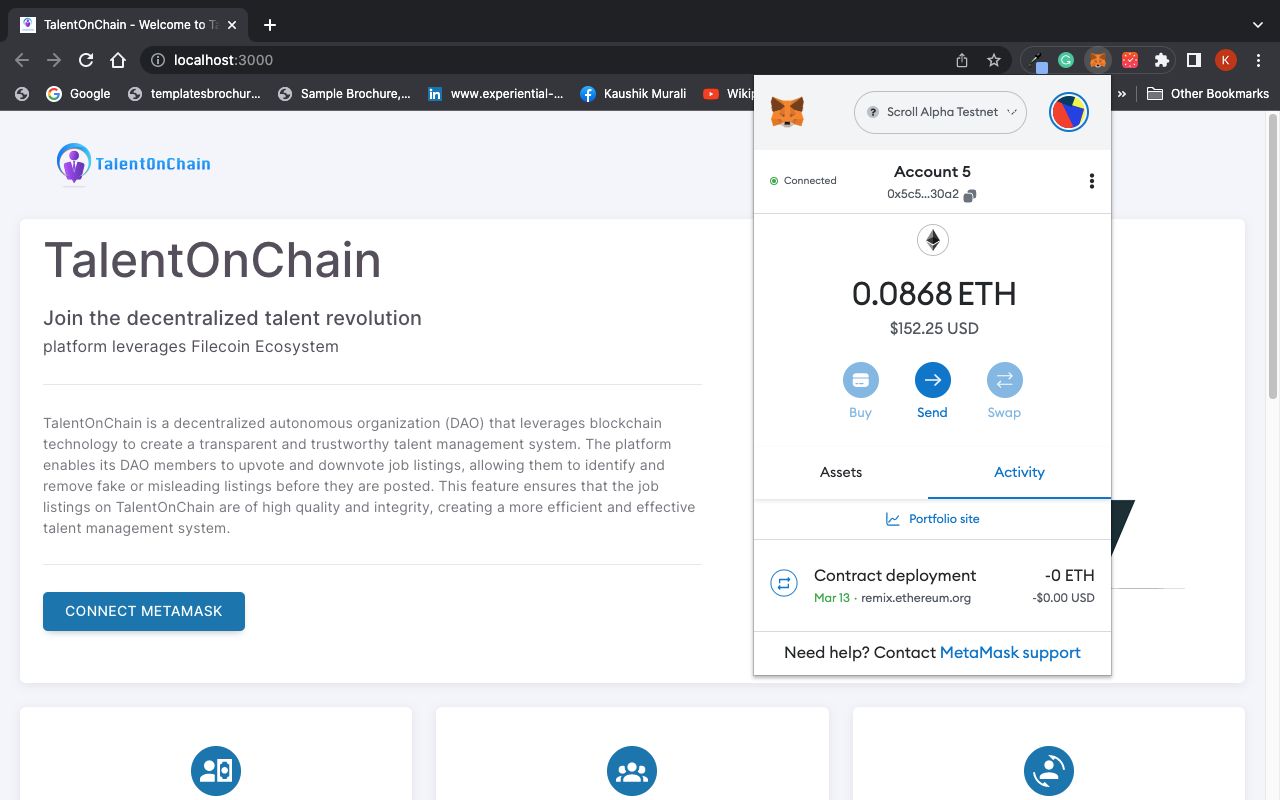Screen dimensions: 1280x800
Task: Open the Sample Brochure bookmark
Action: (x=343, y=93)
